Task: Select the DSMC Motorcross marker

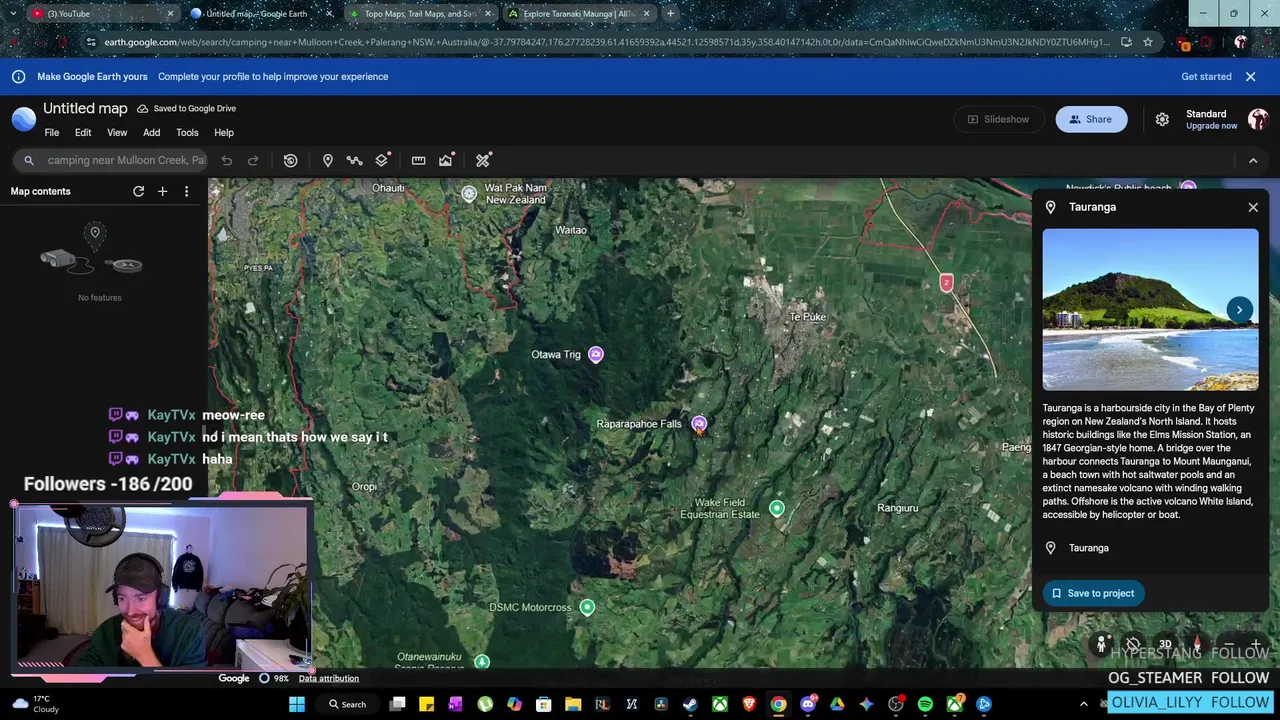Action: click(x=587, y=607)
